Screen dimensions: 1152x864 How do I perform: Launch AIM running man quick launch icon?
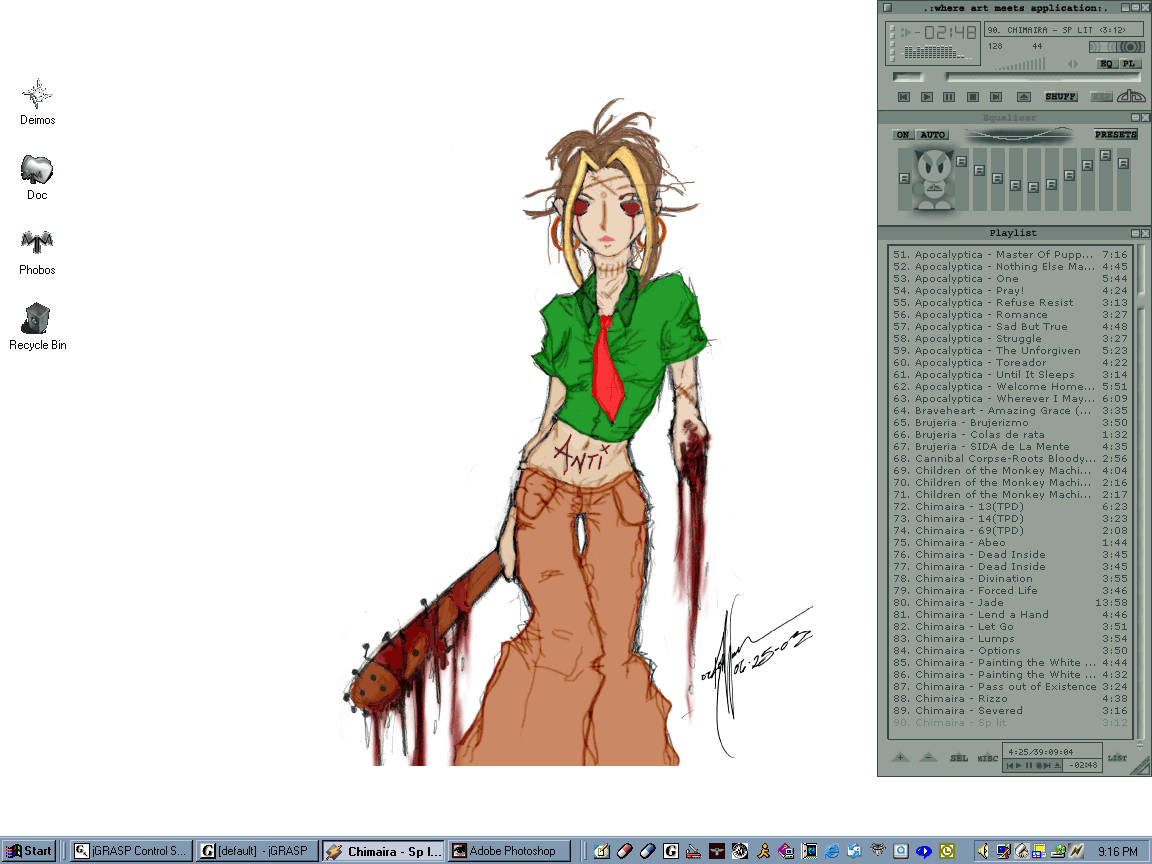click(x=763, y=851)
